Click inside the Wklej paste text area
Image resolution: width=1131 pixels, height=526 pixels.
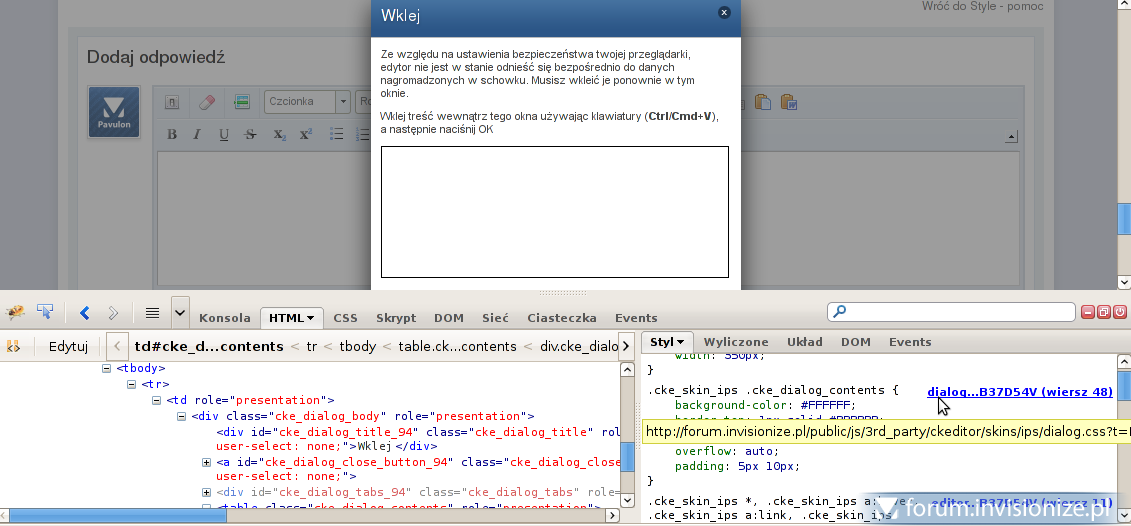click(x=554, y=211)
